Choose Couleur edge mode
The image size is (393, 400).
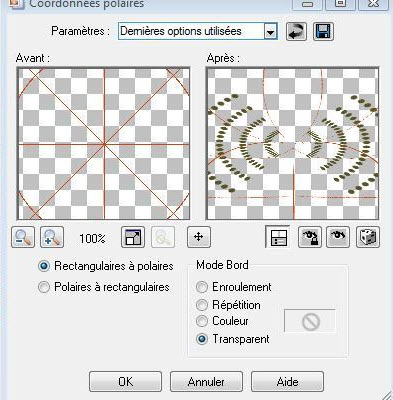coord(222,321)
